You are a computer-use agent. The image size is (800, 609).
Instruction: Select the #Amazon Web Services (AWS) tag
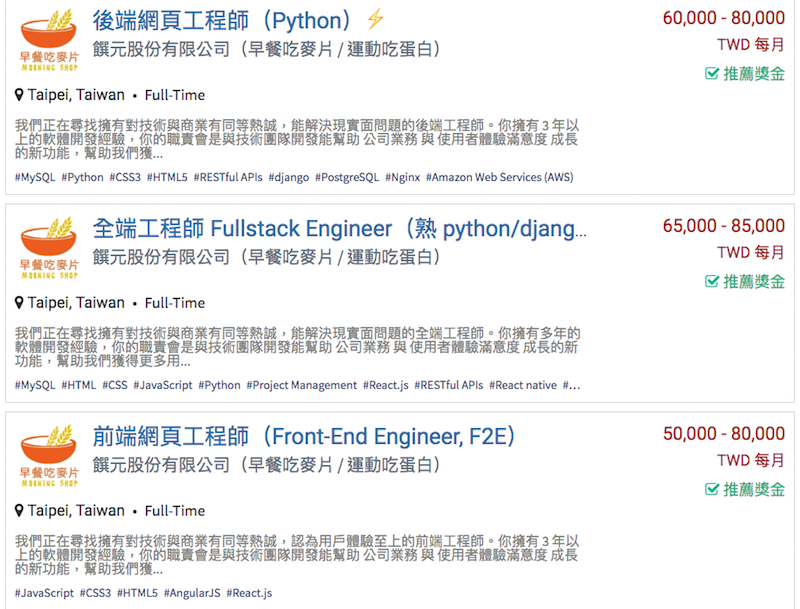(x=499, y=177)
